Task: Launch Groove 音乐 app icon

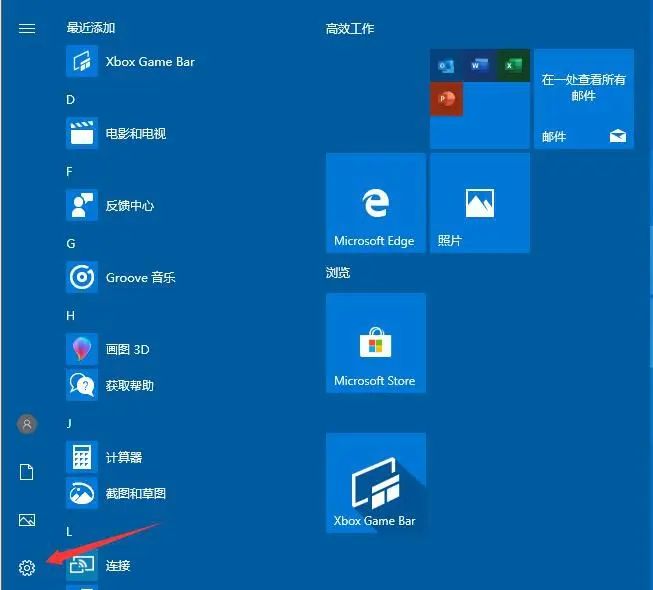Action: tap(82, 277)
